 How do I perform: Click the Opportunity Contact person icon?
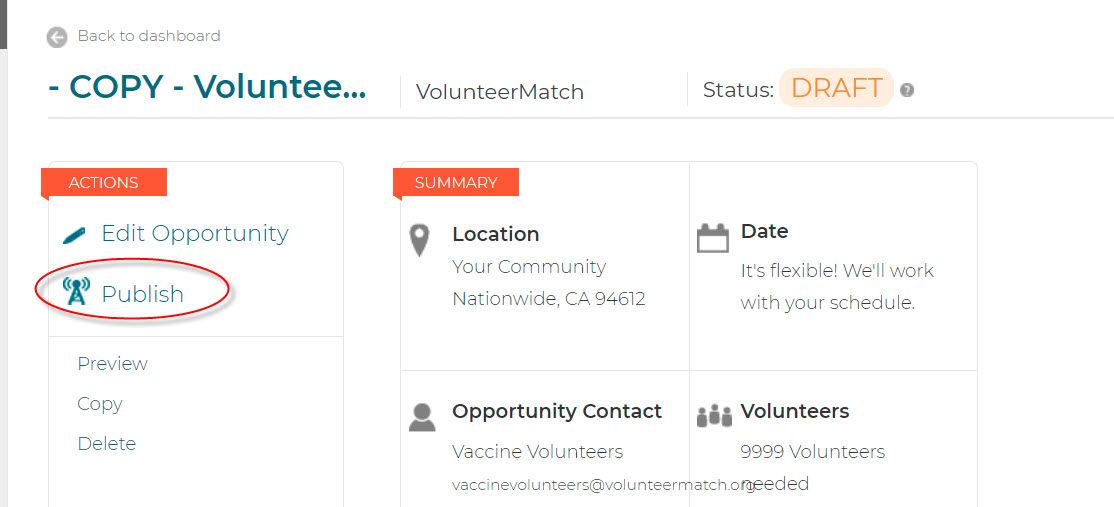[422, 417]
